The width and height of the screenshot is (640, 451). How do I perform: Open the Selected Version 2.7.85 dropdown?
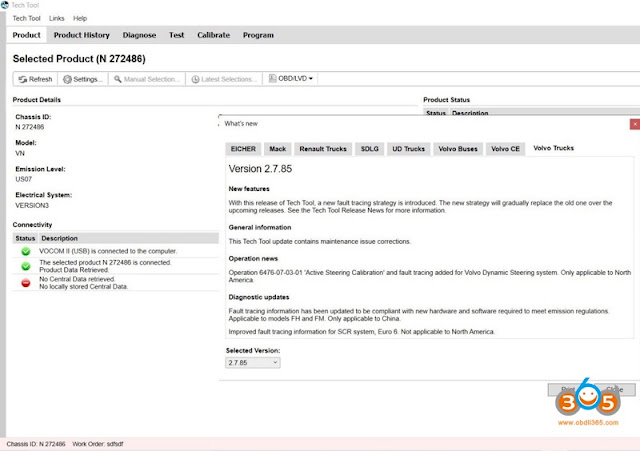[x=253, y=362]
